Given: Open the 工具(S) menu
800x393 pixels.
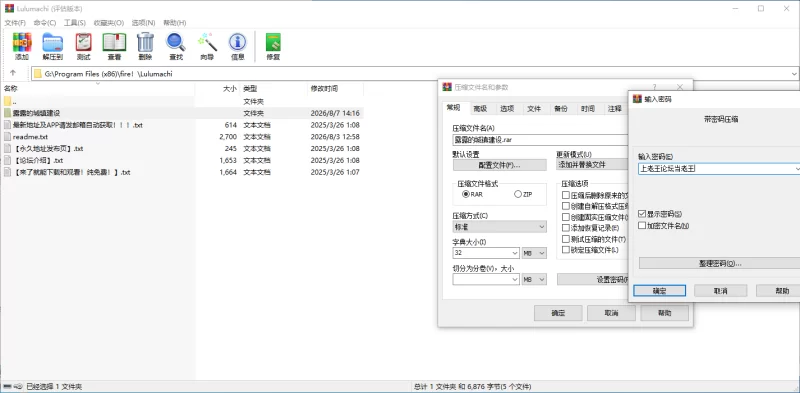Looking at the screenshot, I should click(x=75, y=23).
